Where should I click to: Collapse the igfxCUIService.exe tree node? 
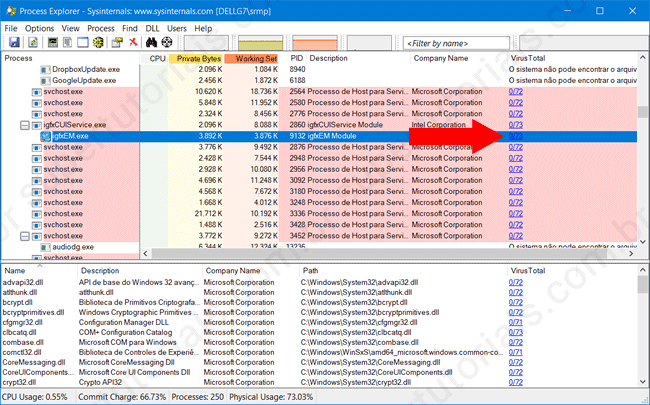point(25,125)
